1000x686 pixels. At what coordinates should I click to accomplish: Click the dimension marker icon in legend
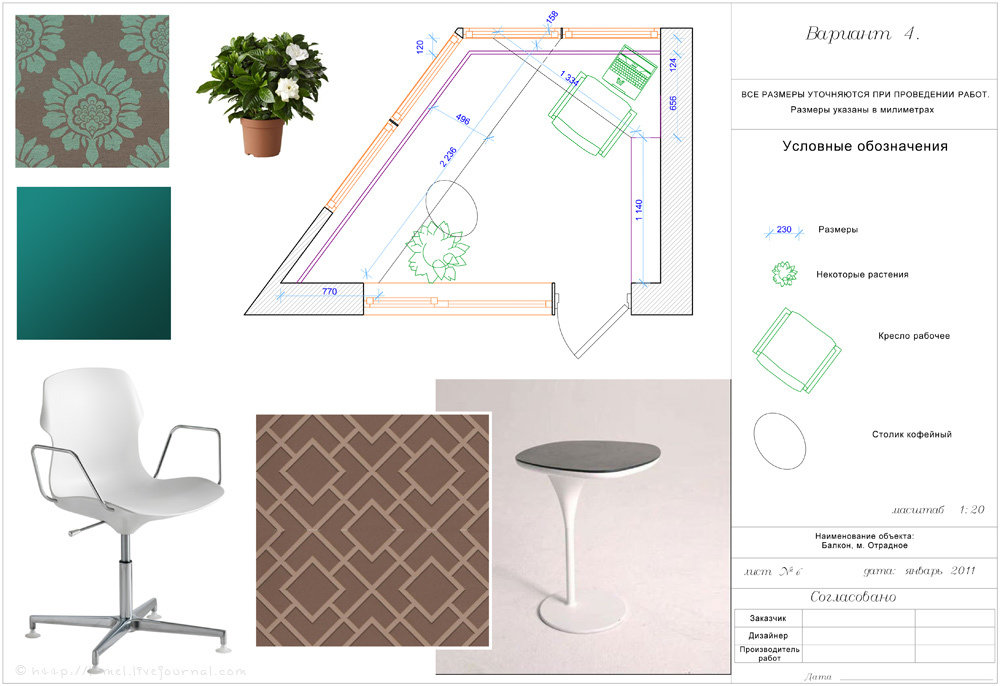(x=783, y=230)
